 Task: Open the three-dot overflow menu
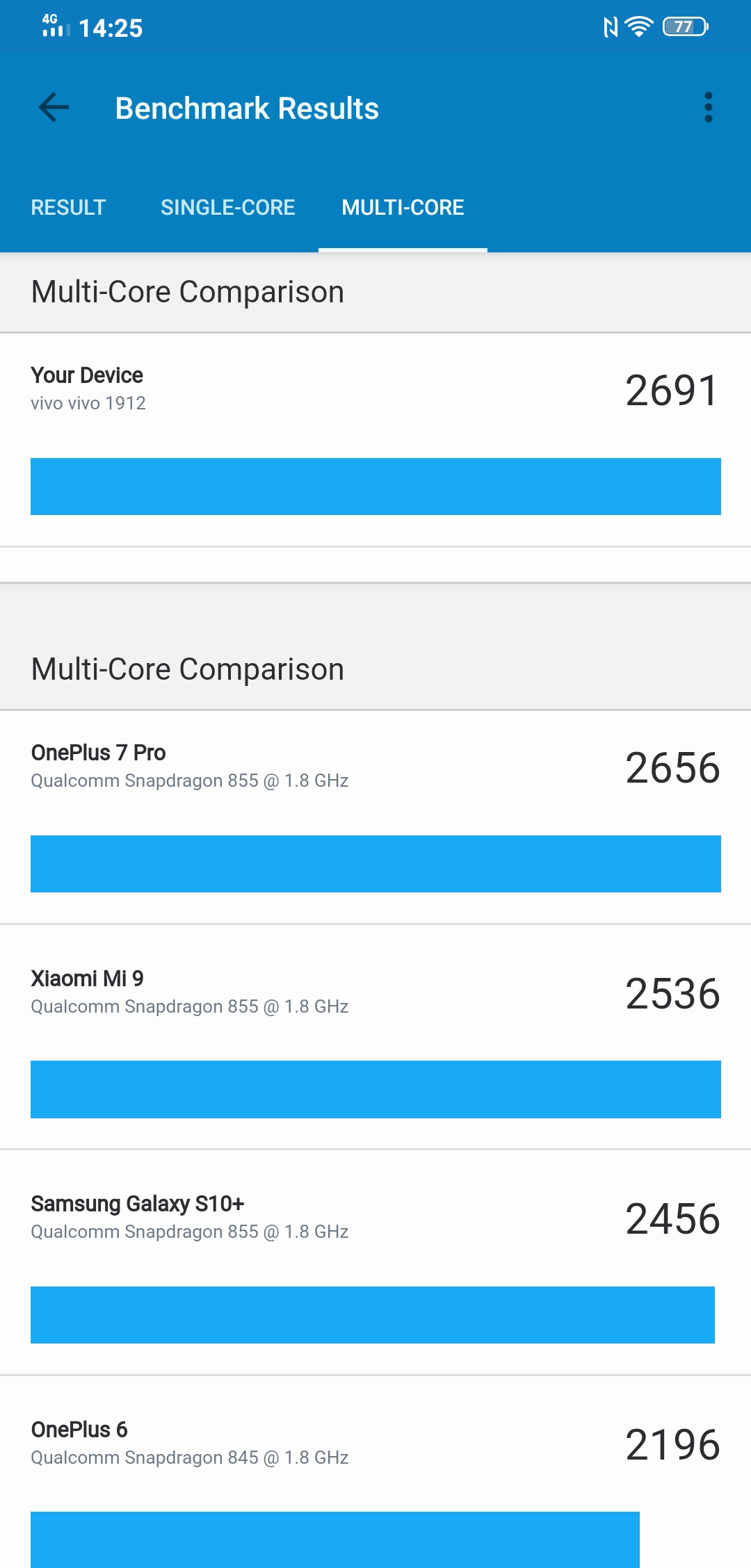(708, 108)
